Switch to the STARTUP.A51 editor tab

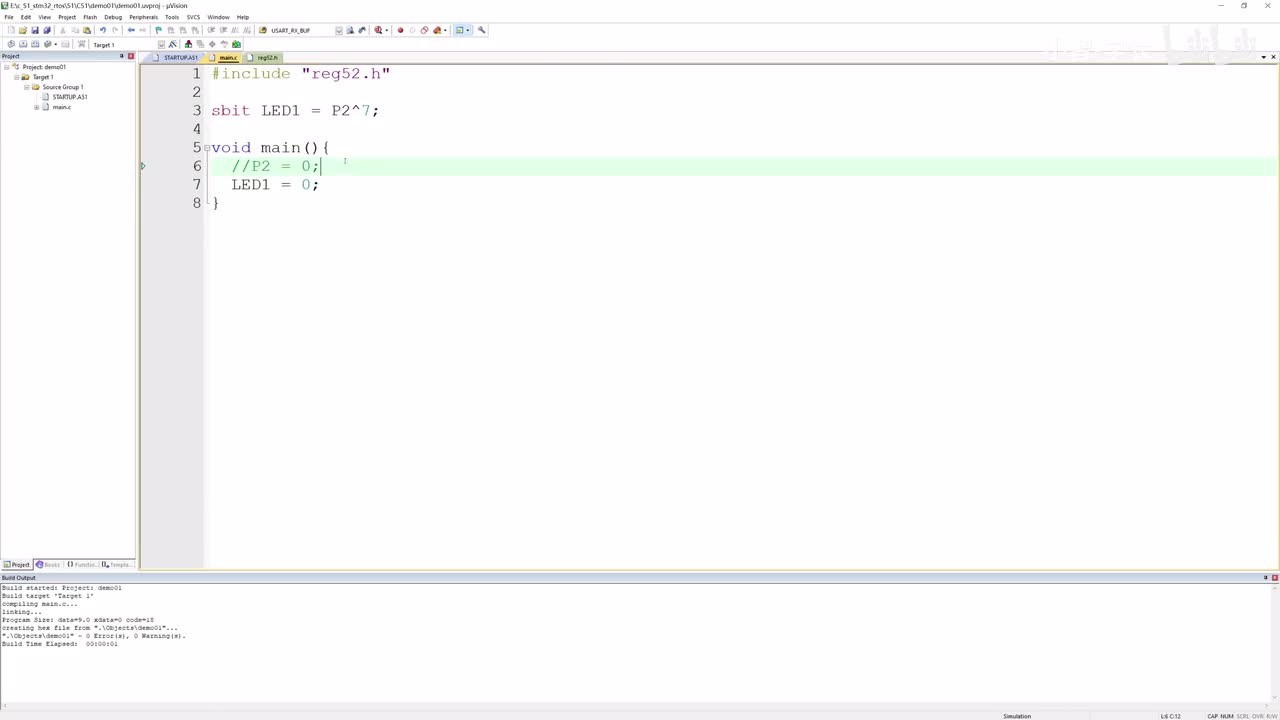click(x=177, y=57)
